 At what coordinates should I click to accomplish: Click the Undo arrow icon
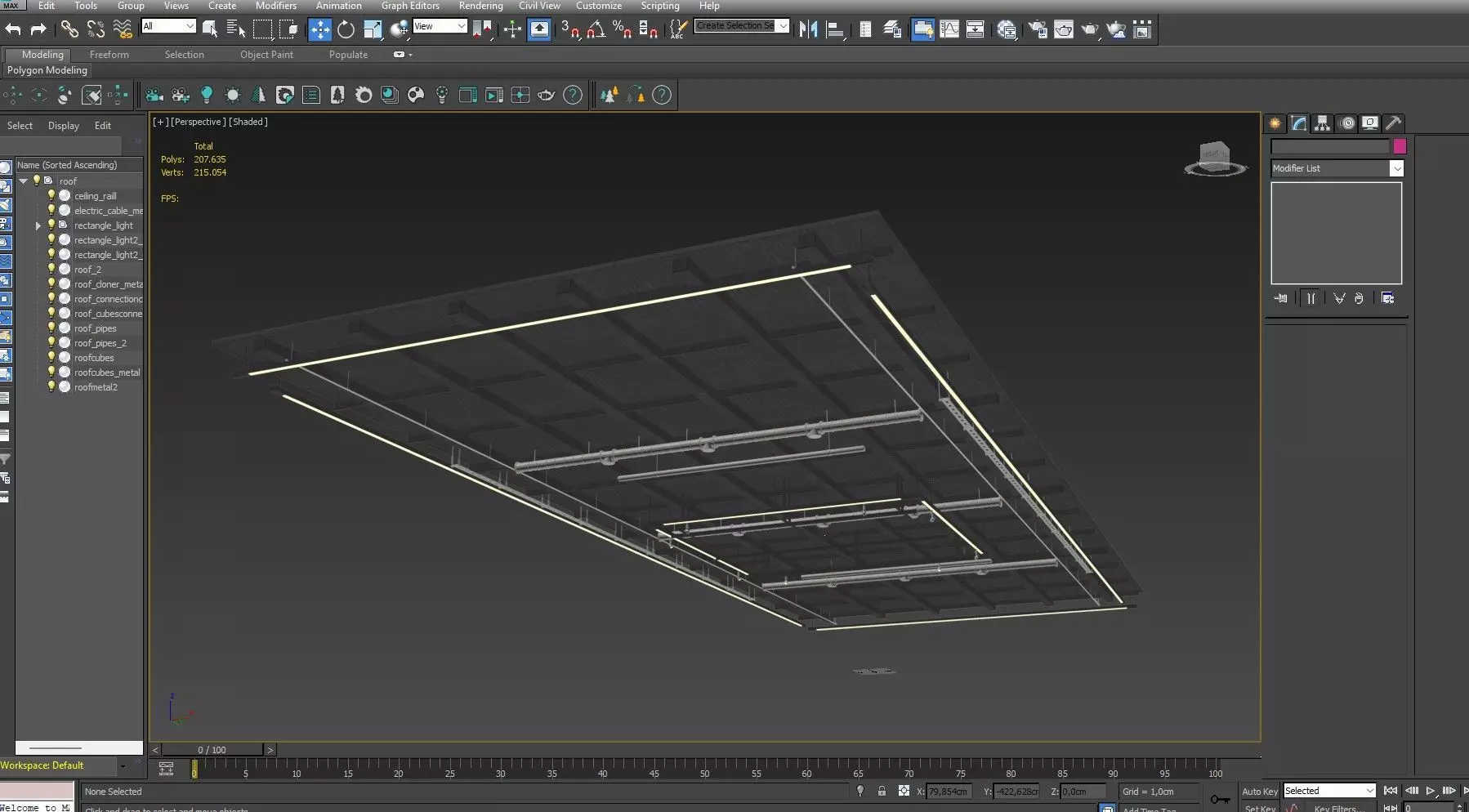(x=12, y=29)
